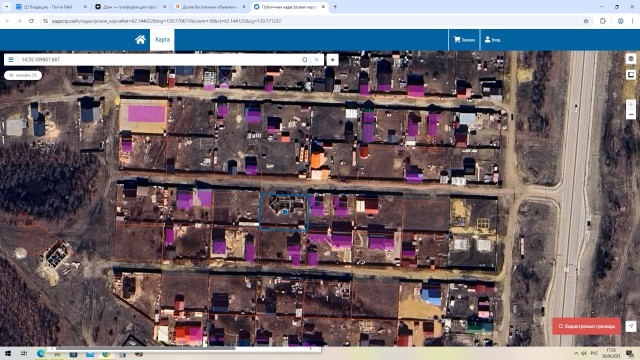640x360 pixels.
Task: Go back in browser history
Action: pos(7,21)
